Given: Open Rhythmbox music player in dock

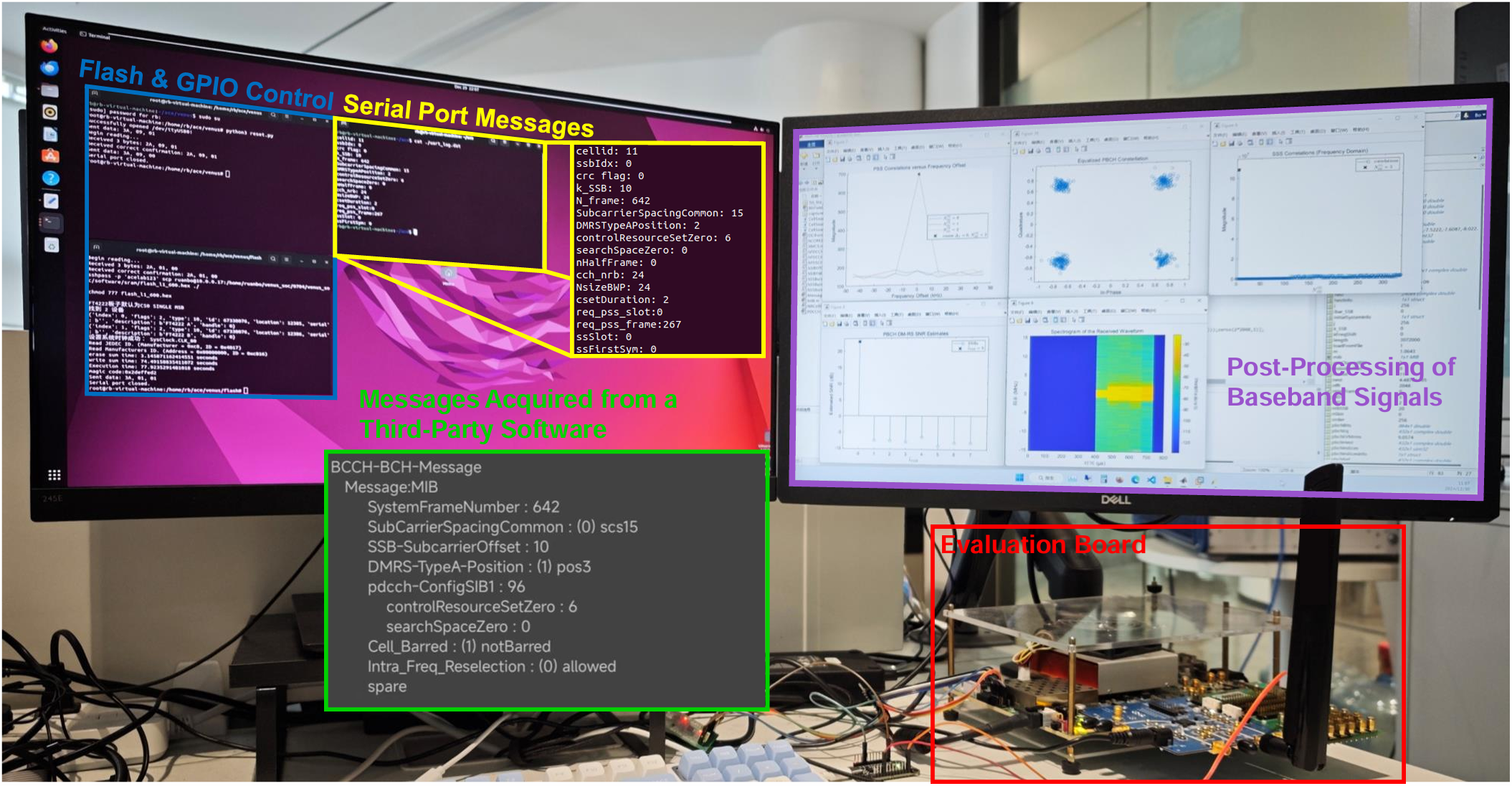Looking at the screenshot, I should (50, 112).
